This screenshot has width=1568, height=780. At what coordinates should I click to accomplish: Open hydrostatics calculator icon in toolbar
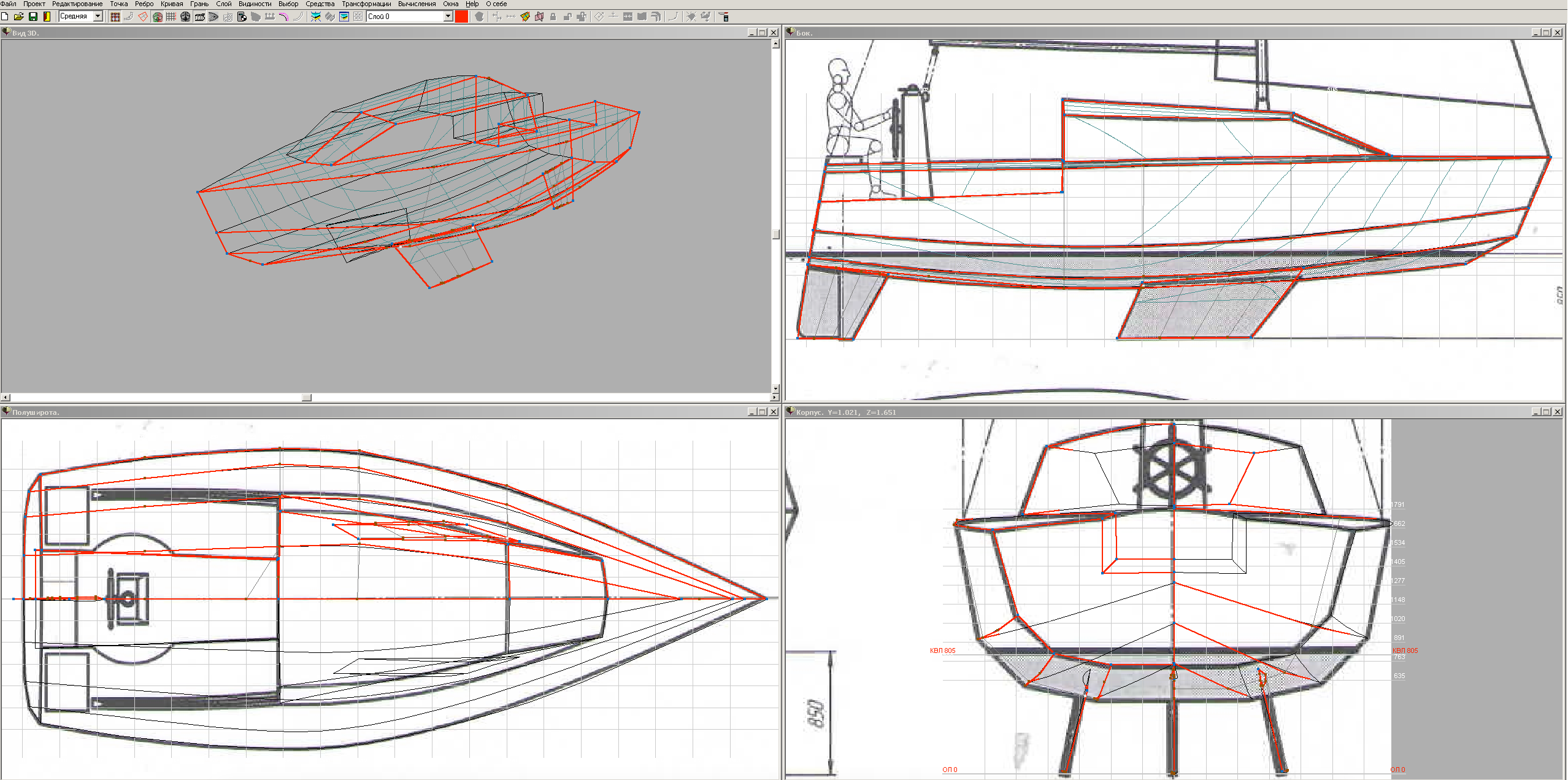click(x=242, y=17)
